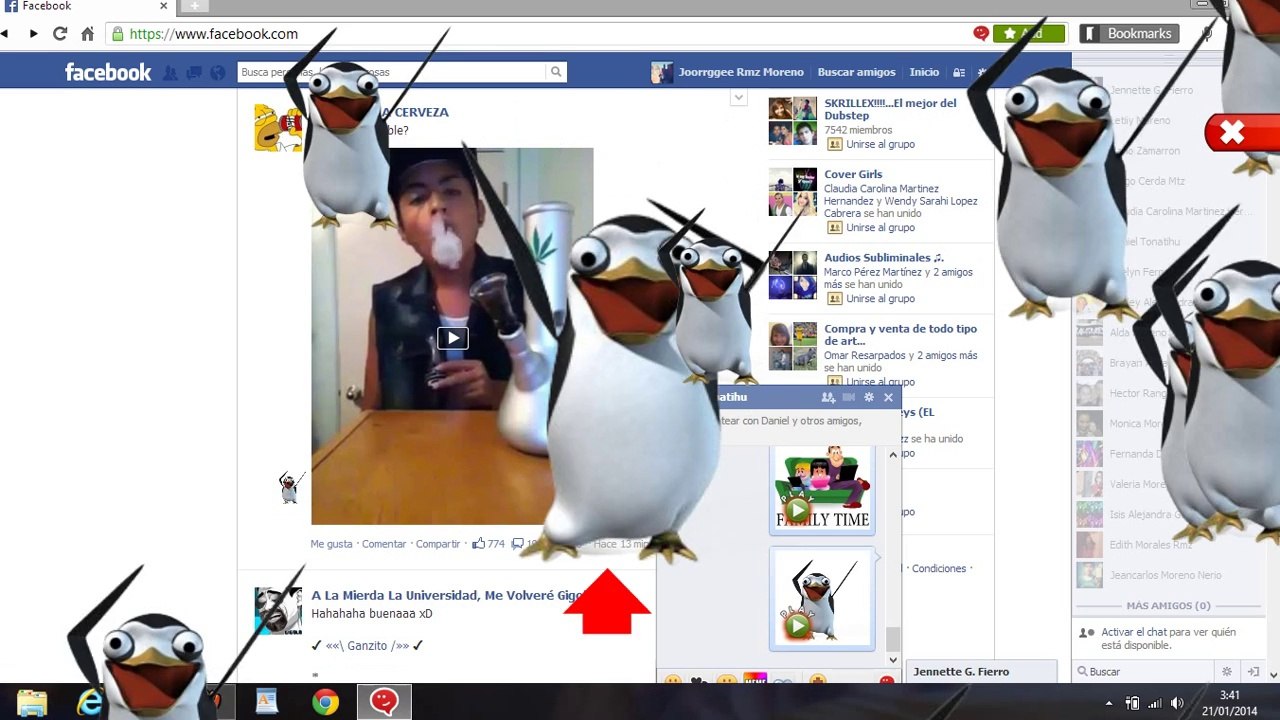The height and width of the screenshot is (720, 1280).
Task: Join Cover Girls group via Unirse al grupo
Action: pos(880,227)
